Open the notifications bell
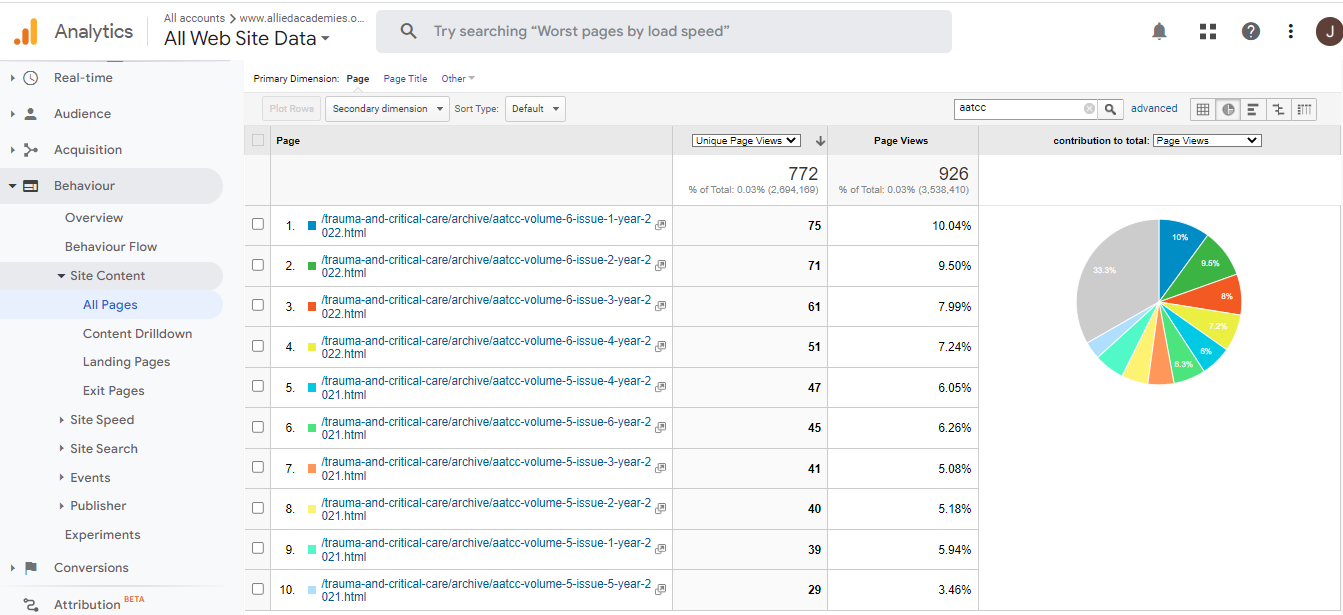Image resolution: width=1343 pixels, height=615 pixels. pyautogui.click(x=1159, y=32)
